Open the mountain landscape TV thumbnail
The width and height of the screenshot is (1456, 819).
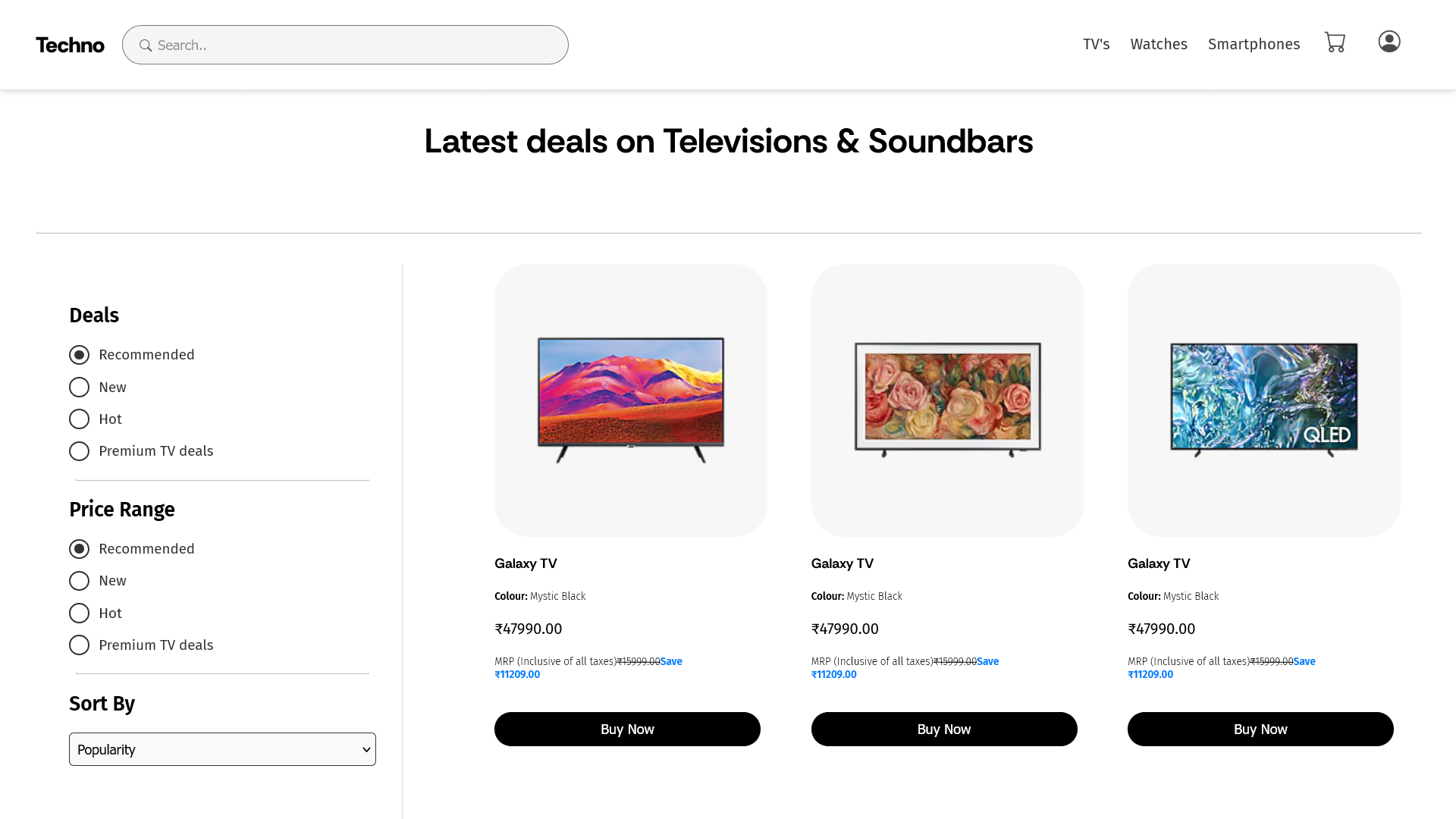(631, 400)
